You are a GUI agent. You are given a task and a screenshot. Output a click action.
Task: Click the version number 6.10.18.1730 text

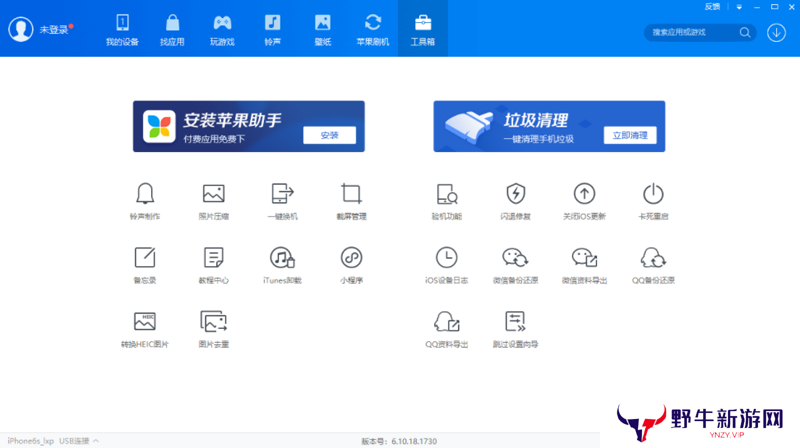414,441
